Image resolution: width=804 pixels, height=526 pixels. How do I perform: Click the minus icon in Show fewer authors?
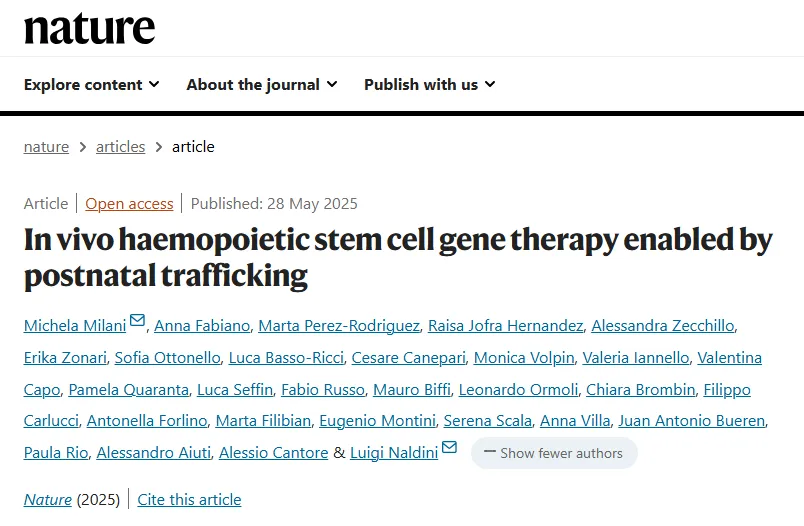(x=490, y=452)
